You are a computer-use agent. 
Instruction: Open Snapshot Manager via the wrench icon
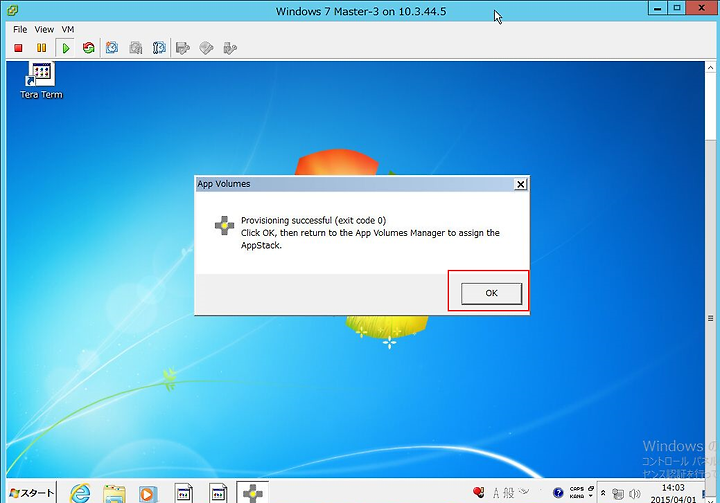coord(159,48)
